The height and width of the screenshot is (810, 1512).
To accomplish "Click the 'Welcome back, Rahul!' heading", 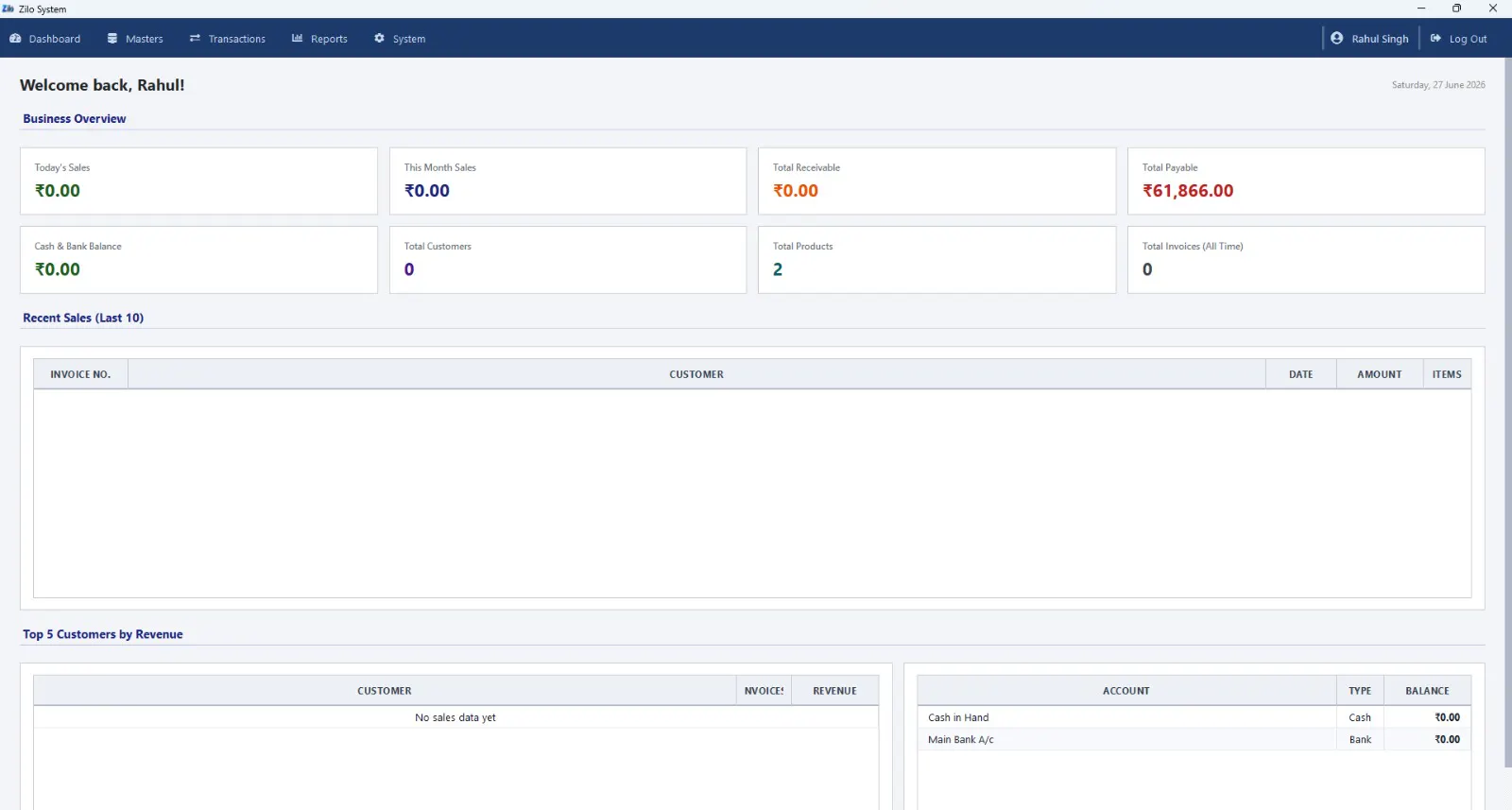I will (x=102, y=85).
